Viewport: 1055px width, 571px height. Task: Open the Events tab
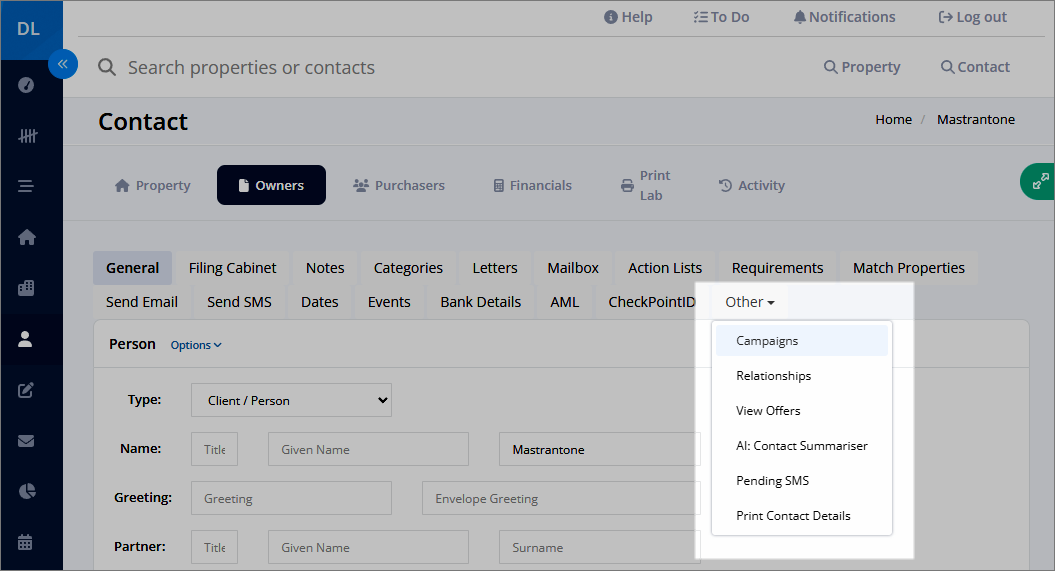coord(389,302)
